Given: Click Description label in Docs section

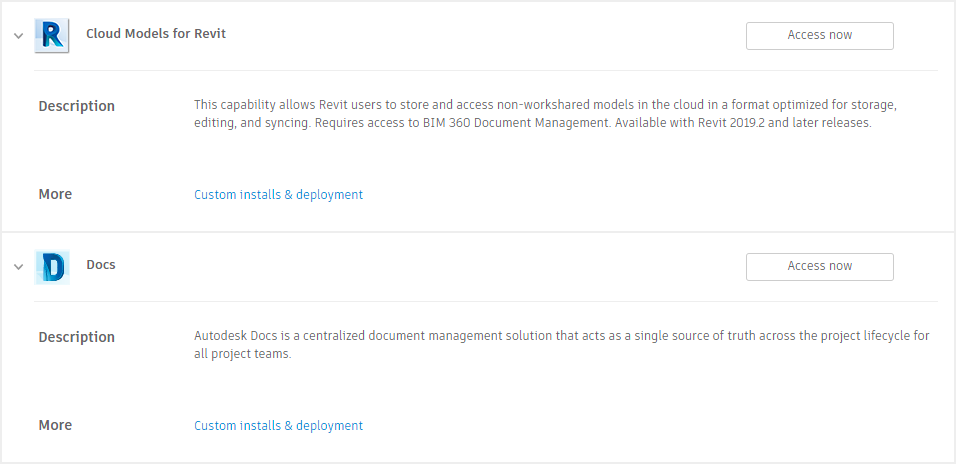Looking at the screenshot, I should point(76,337).
